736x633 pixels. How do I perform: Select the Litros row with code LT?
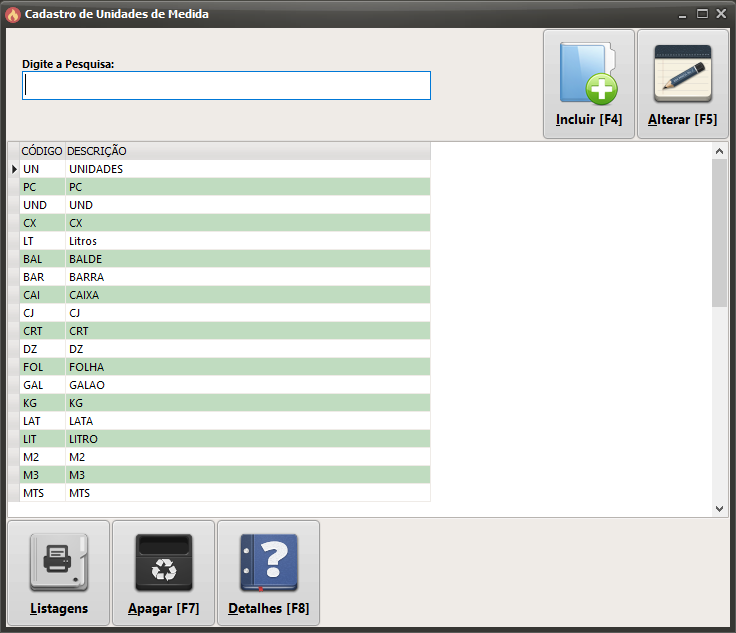[x=83, y=241]
